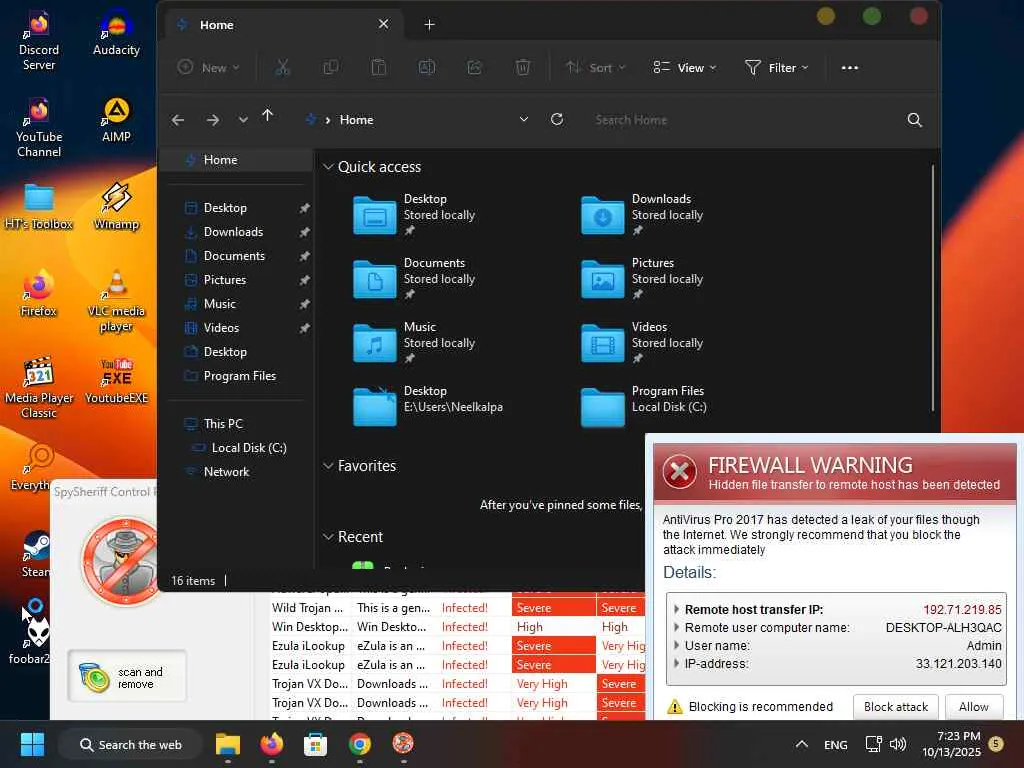Image resolution: width=1024 pixels, height=768 pixels.
Task: Open Media Player Classic desktop icon
Action: [x=39, y=387]
